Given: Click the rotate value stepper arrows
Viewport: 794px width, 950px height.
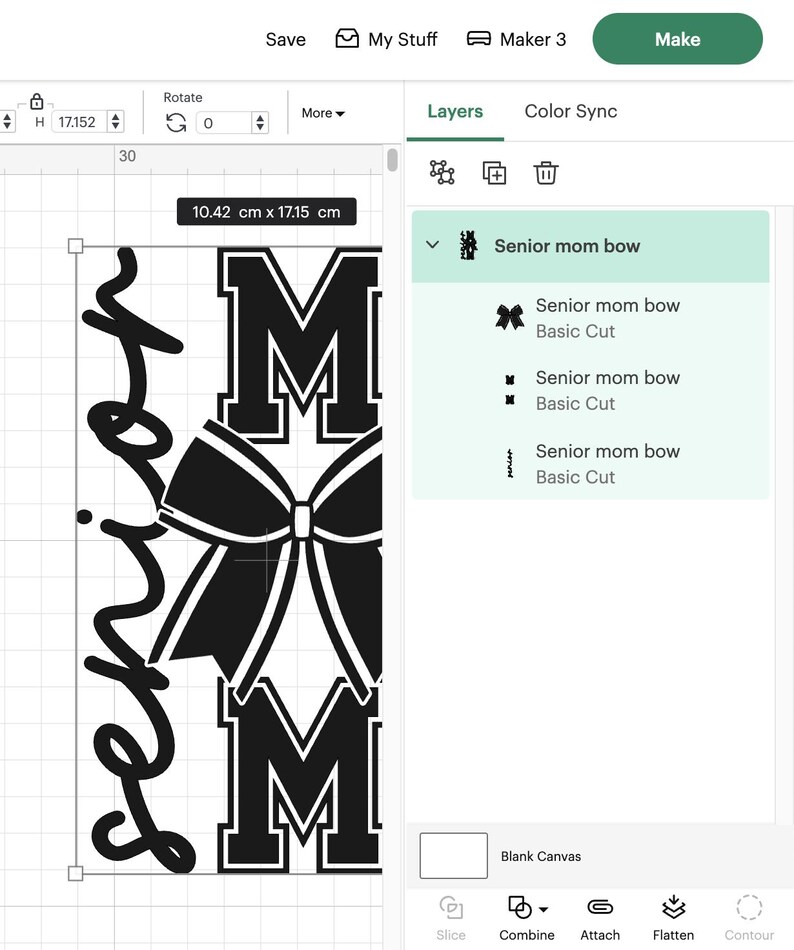Looking at the screenshot, I should 260,123.
